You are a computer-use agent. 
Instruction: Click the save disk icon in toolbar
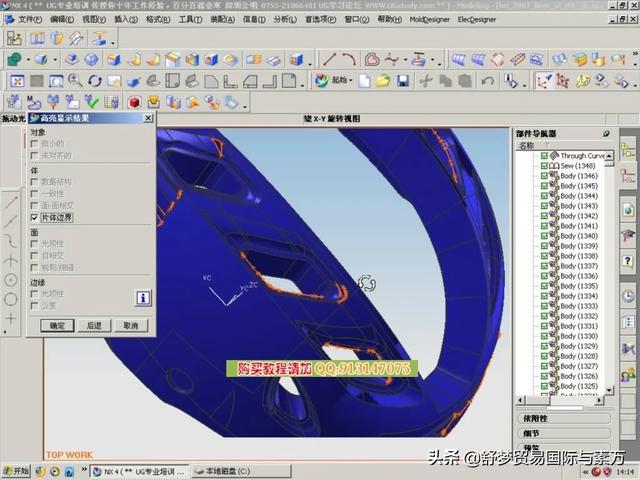(x=403, y=80)
